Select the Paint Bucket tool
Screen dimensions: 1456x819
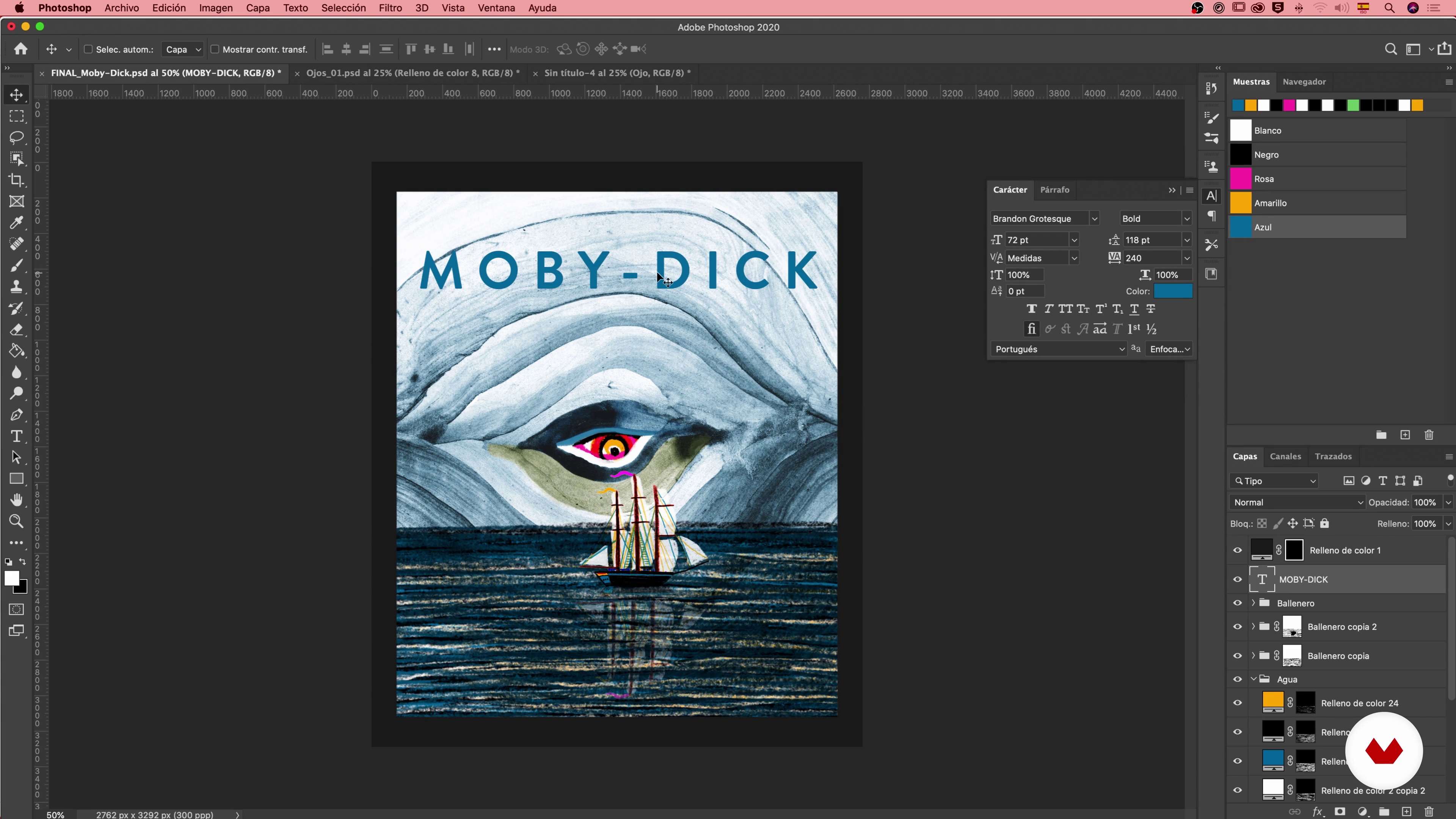click(16, 351)
